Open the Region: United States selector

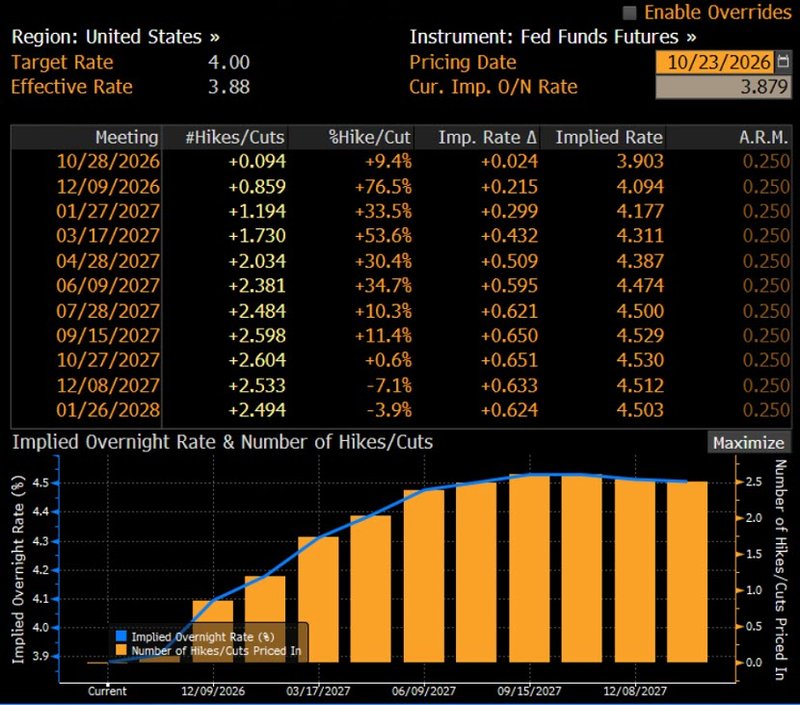[116, 37]
